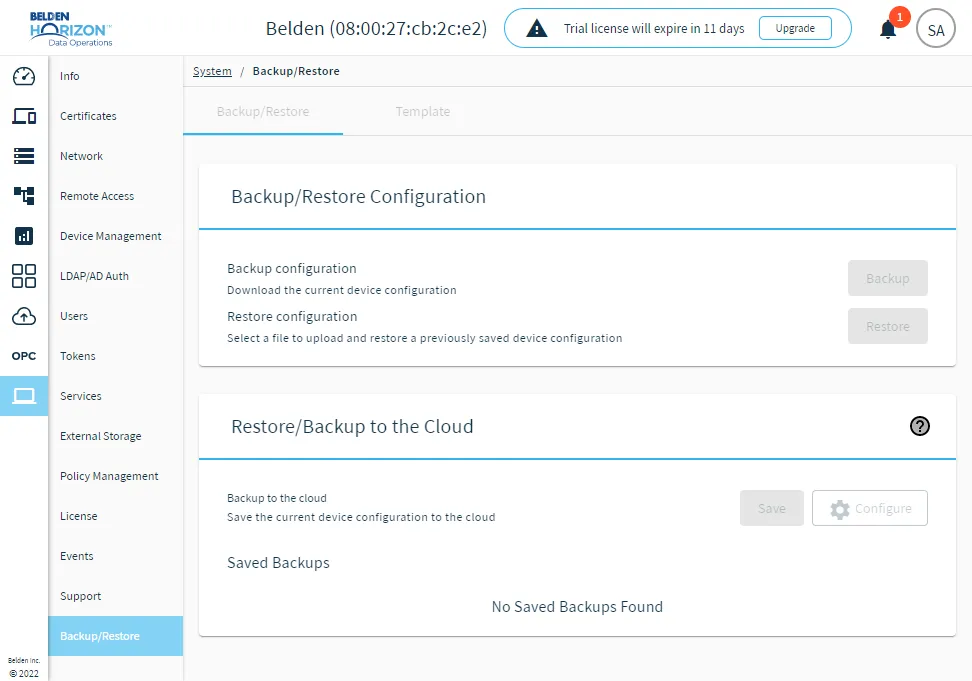972x681 pixels.
Task: Open Services menu item
Action: point(115,396)
